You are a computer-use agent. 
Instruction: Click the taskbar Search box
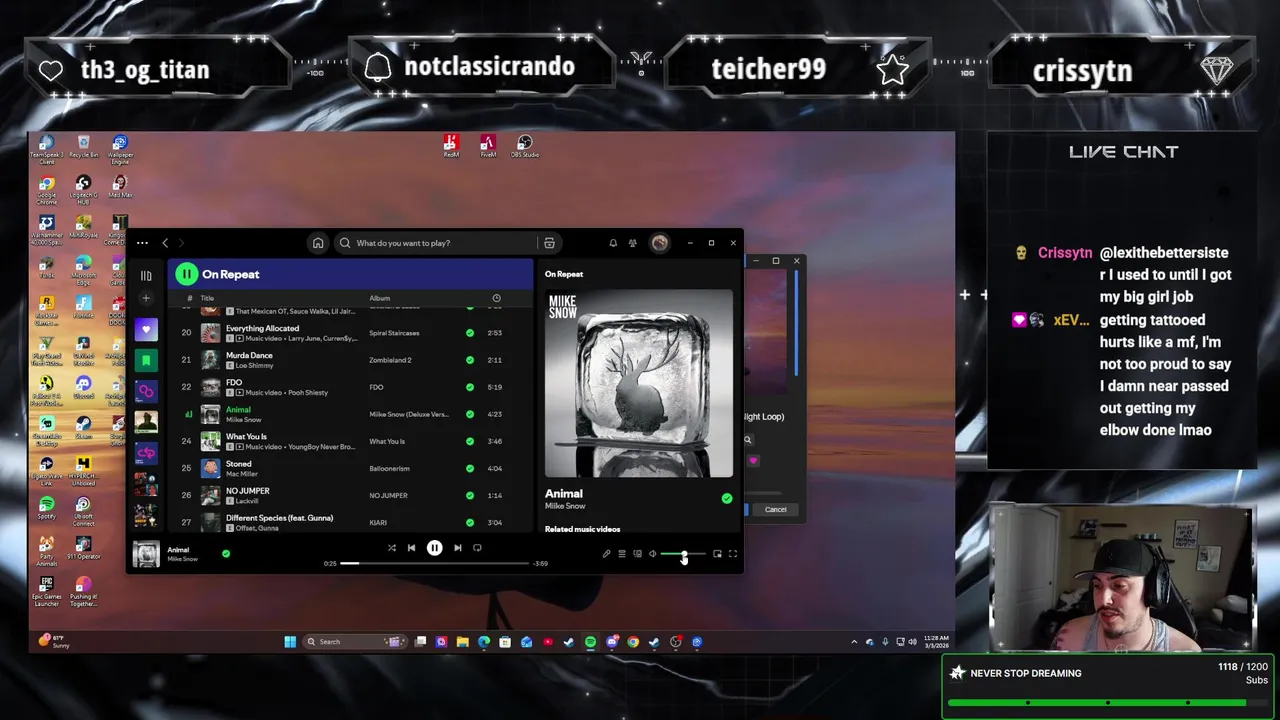point(355,642)
